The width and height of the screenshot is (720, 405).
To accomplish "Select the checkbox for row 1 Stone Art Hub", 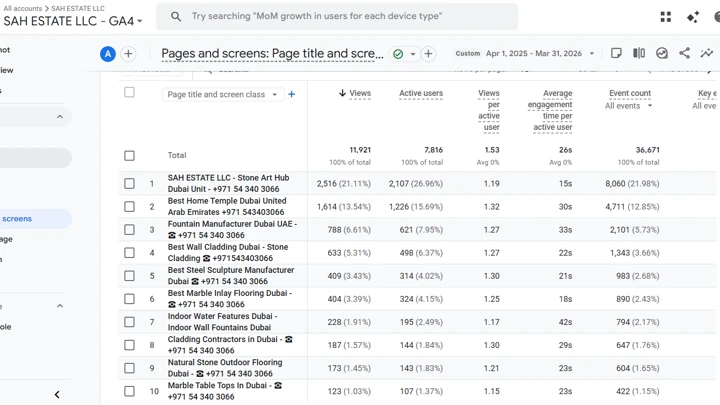I will [129, 184].
